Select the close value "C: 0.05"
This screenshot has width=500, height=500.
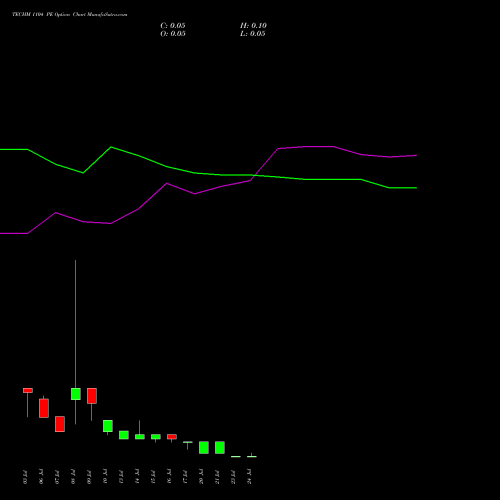pyautogui.click(x=173, y=26)
